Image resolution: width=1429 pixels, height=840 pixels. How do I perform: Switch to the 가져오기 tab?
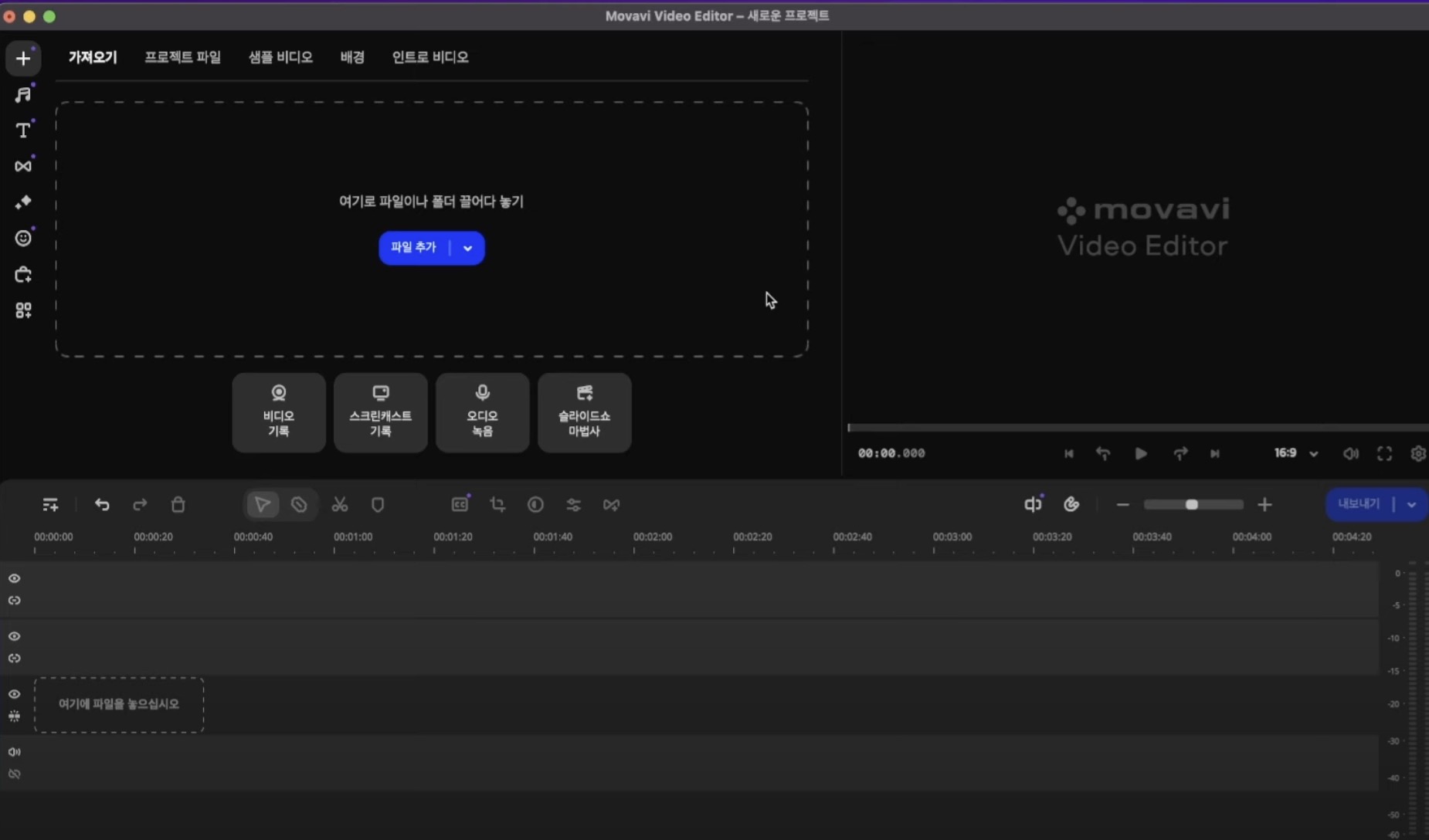93,57
